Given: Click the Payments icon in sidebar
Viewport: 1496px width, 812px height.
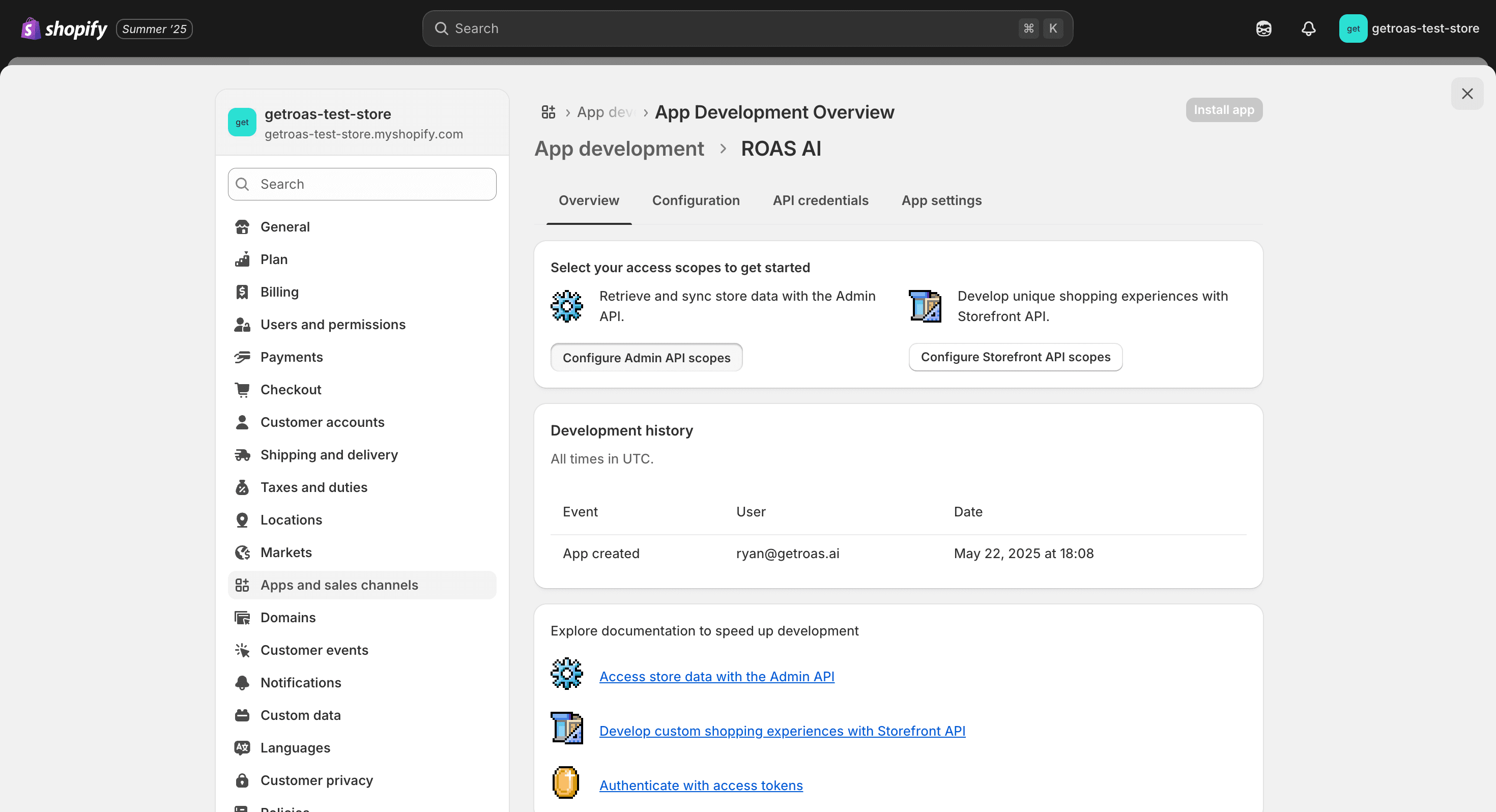Looking at the screenshot, I should (242, 357).
